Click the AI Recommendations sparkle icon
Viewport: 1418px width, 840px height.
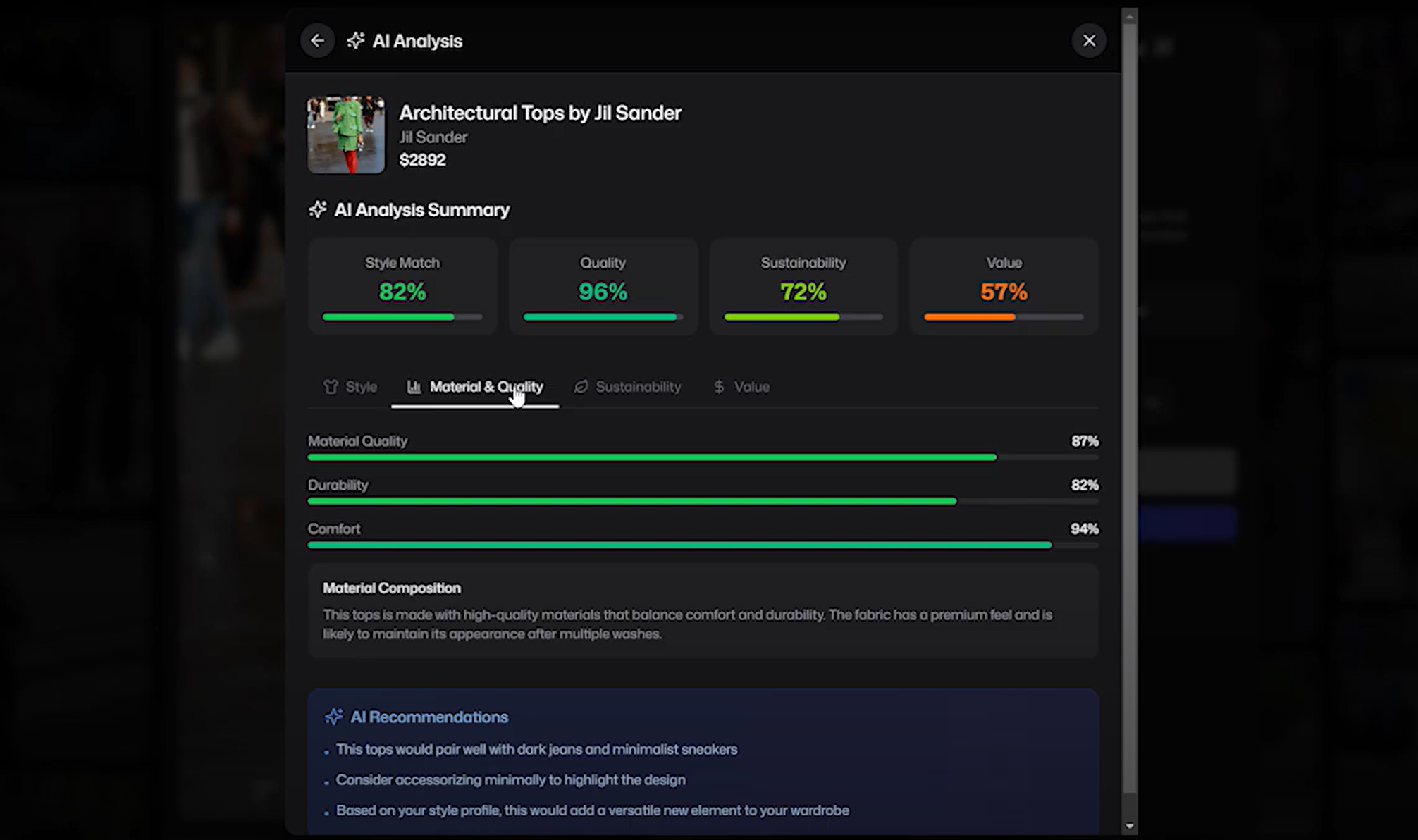tap(334, 717)
